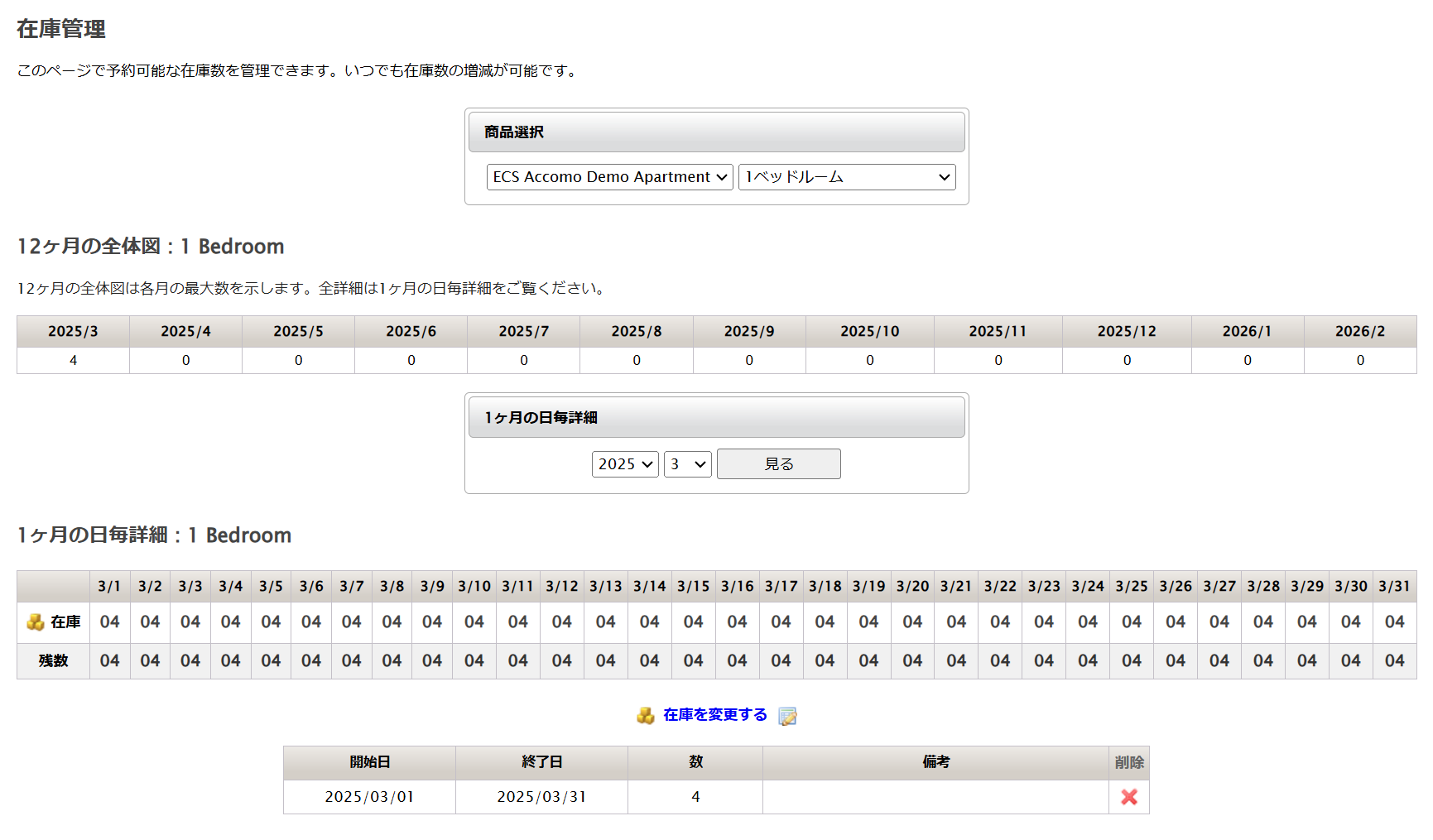Click the stock value 04 under 3/15
This screenshot has width=1433, height=840.
pyautogui.click(x=693, y=622)
